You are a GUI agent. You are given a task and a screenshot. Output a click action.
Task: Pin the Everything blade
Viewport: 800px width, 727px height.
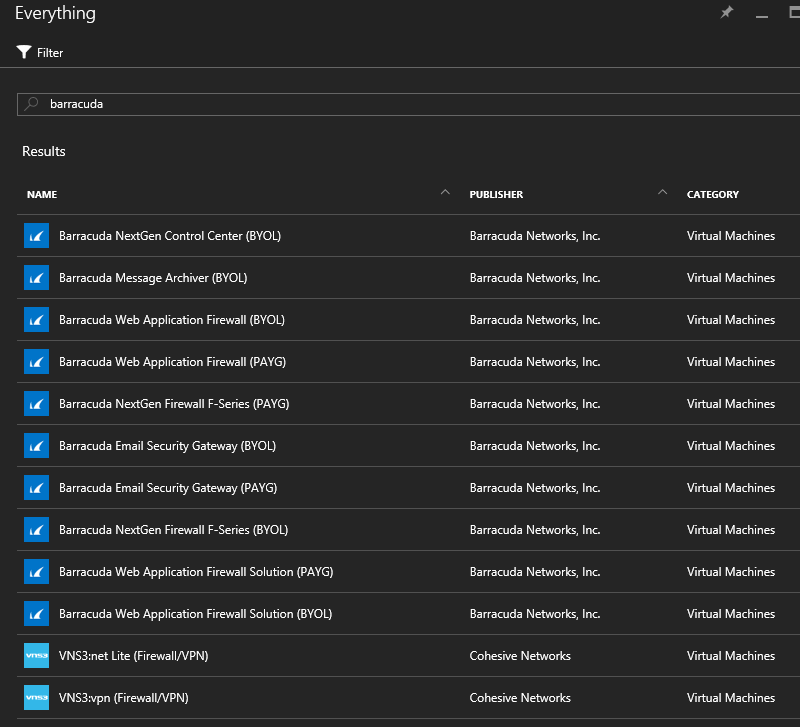pyautogui.click(x=726, y=13)
